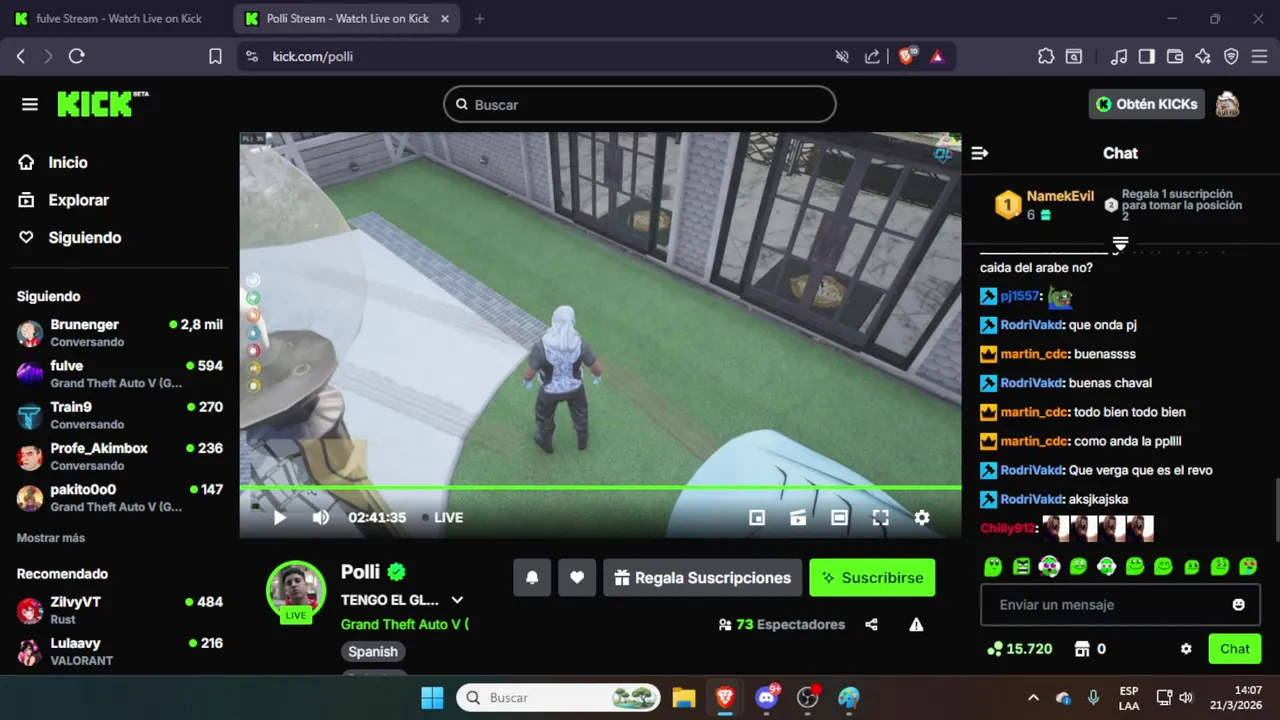Click Polli's channel avatar thumbnail

tap(296, 589)
